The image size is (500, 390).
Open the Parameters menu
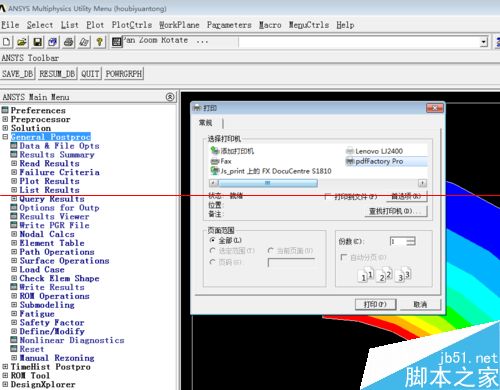click(x=229, y=25)
